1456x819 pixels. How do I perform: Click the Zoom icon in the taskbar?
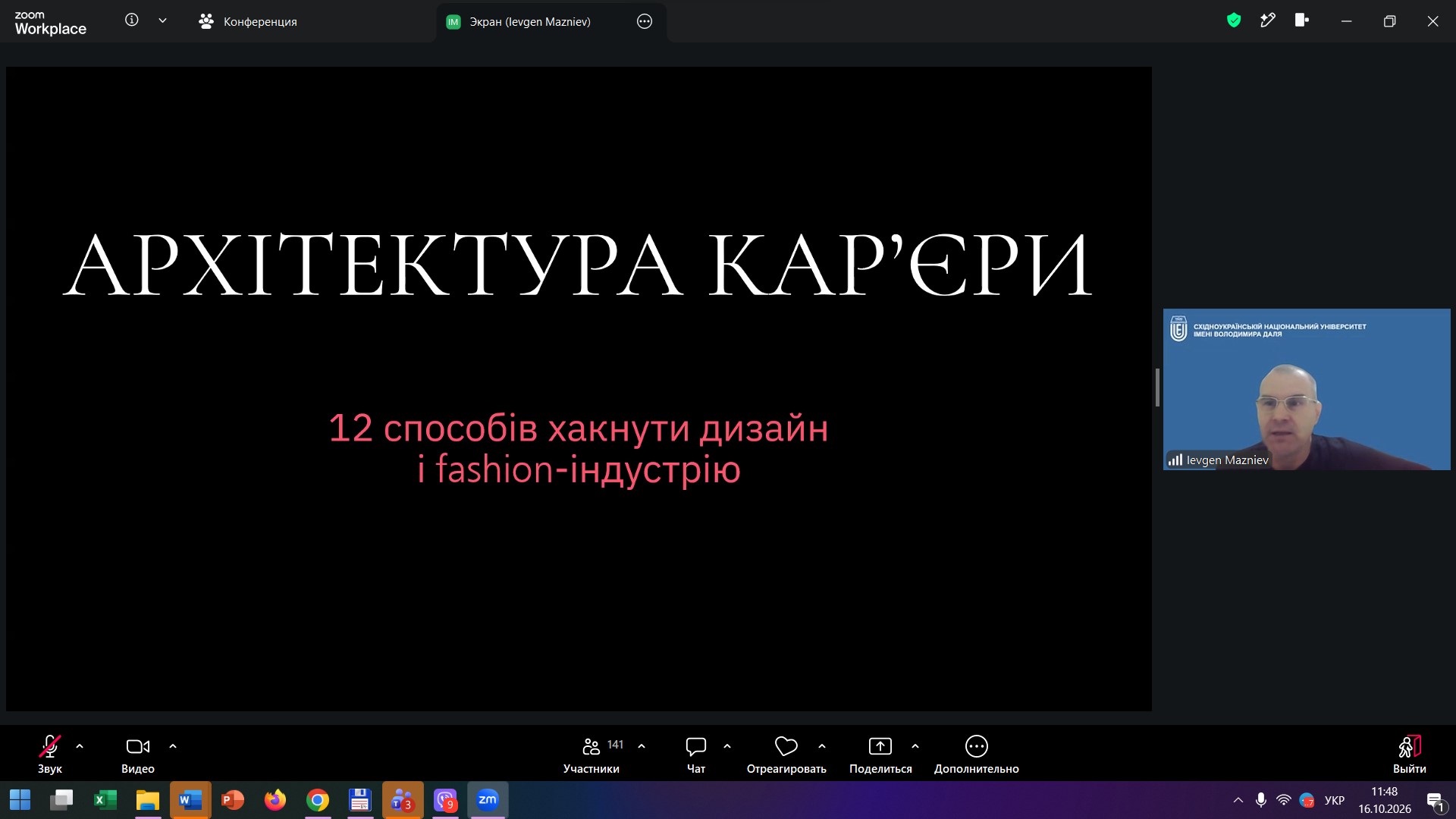488,800
